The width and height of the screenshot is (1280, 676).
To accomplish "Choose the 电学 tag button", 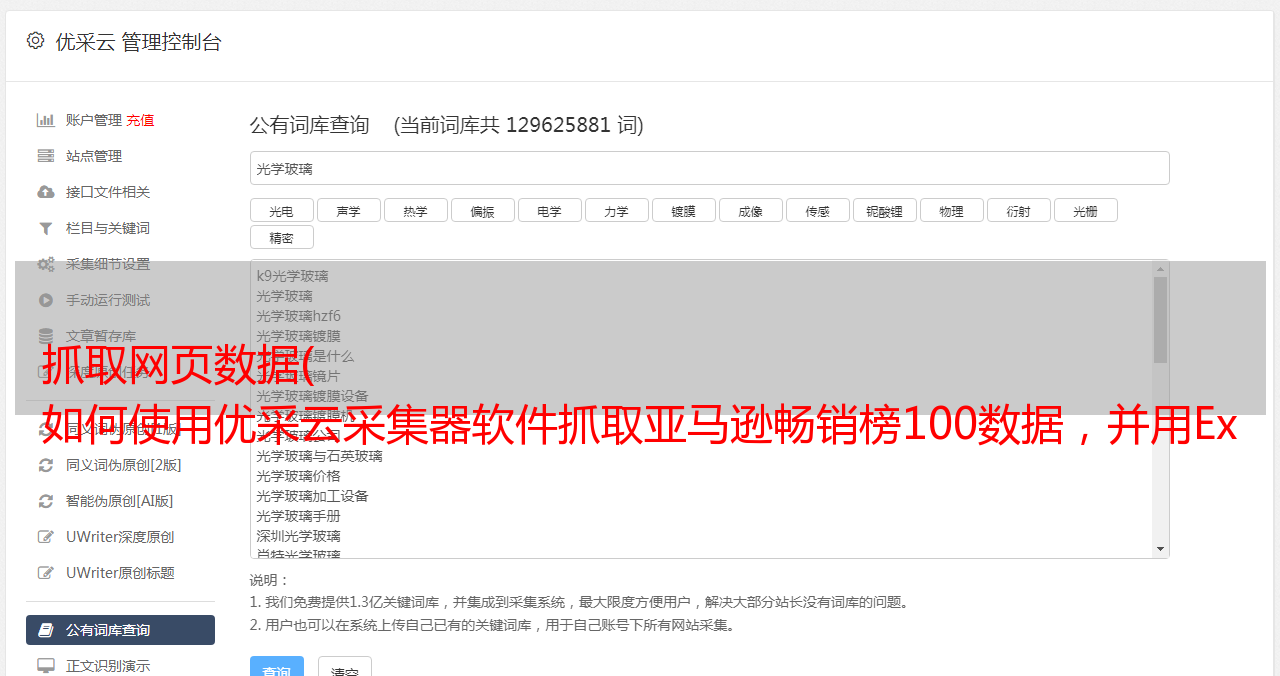I will pyautogui.click(x=549, y=211).
